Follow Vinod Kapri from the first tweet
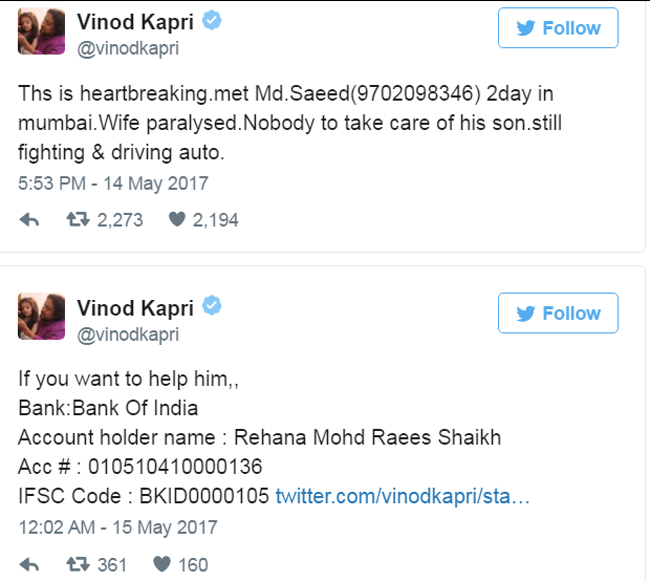This screenshot has width=650, height=582. (558, 28)
